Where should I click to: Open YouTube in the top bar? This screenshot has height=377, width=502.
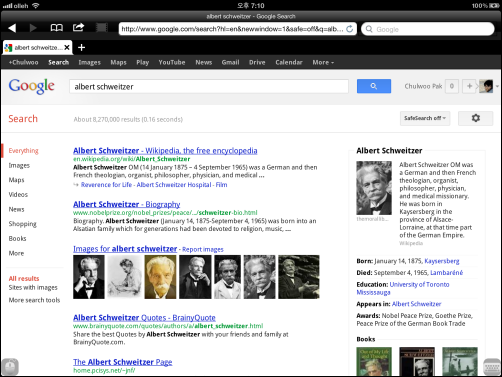click(x=172, y=62)
